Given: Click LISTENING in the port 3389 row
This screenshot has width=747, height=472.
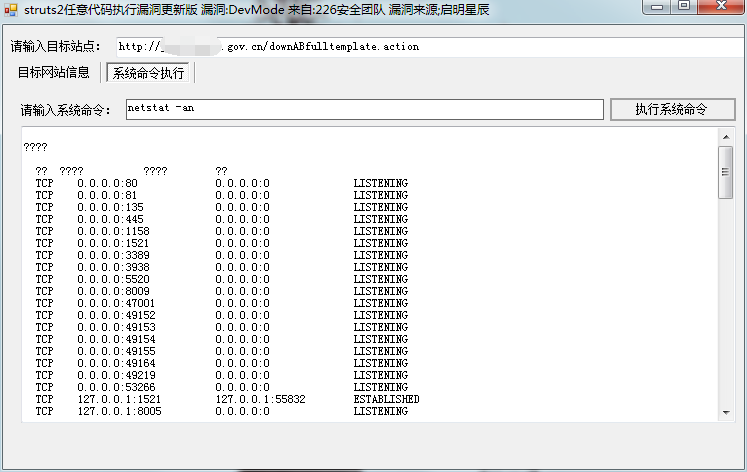Looking at the screenshot, I should pyautogui.click(x=381, y=255).
